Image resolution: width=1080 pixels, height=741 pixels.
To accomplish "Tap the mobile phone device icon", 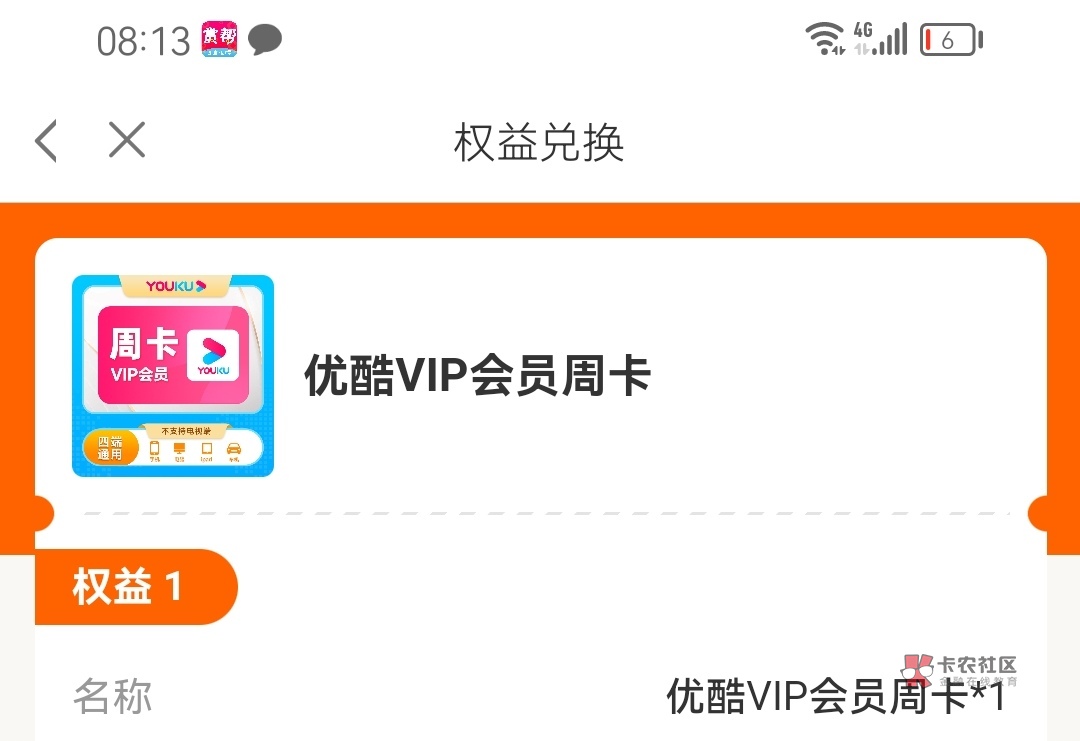I will [154, 451].
